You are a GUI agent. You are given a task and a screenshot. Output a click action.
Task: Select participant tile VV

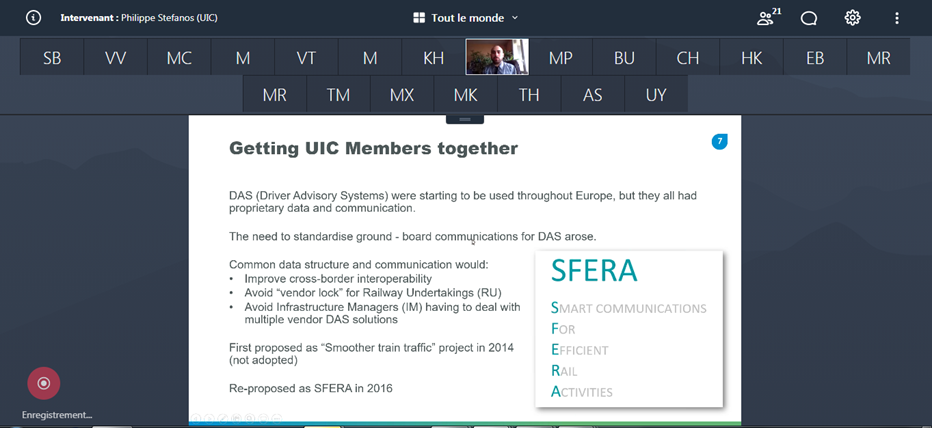pyautogui.click(x=115, y=58)
